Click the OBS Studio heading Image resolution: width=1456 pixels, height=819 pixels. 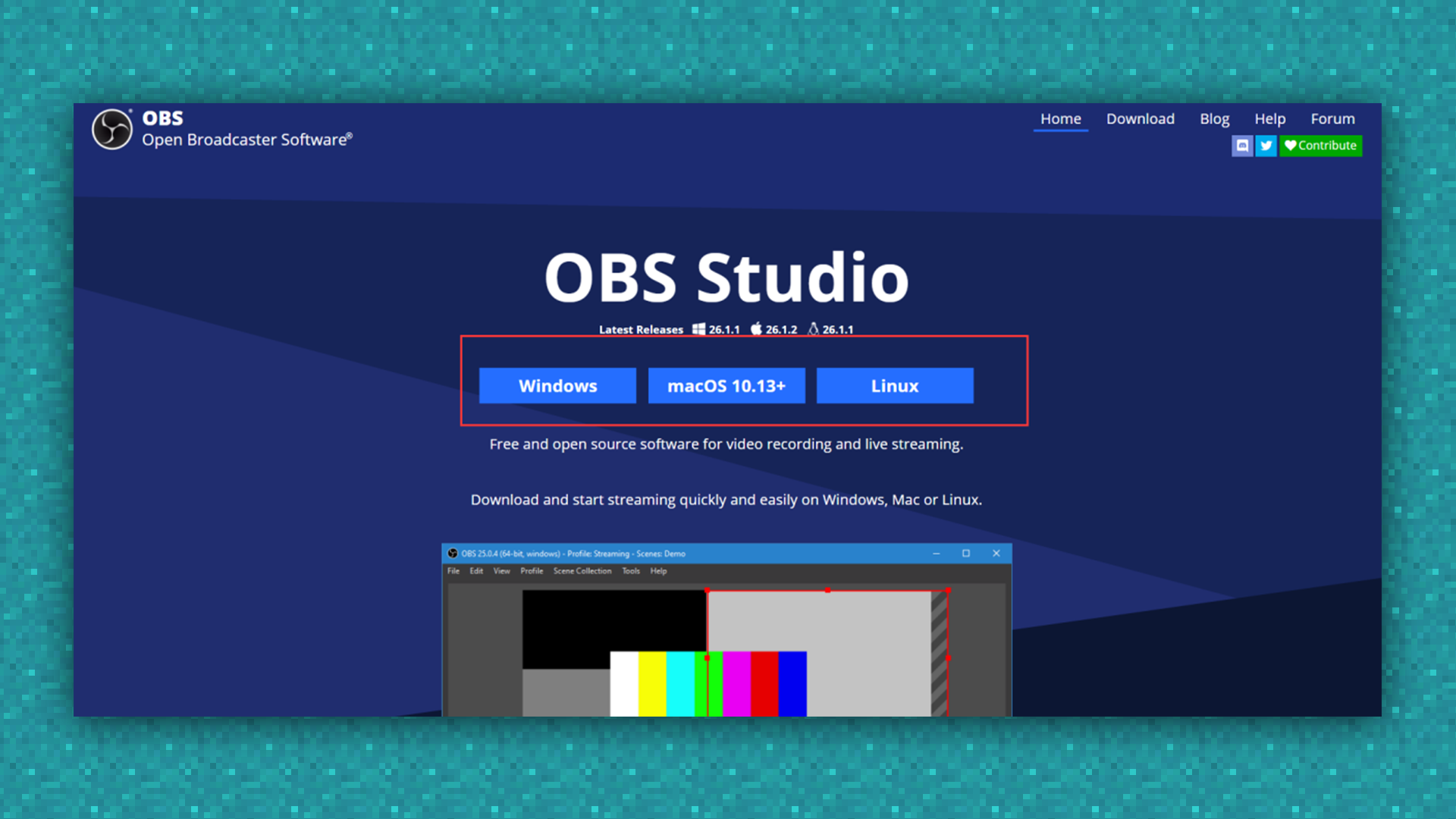[726, 277]
